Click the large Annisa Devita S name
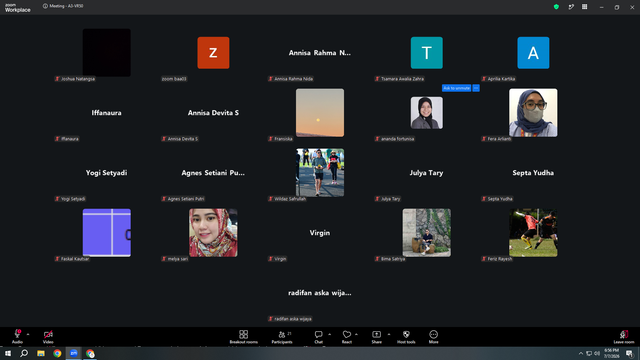This screenshot has height=360, width=640. [213, 113]
